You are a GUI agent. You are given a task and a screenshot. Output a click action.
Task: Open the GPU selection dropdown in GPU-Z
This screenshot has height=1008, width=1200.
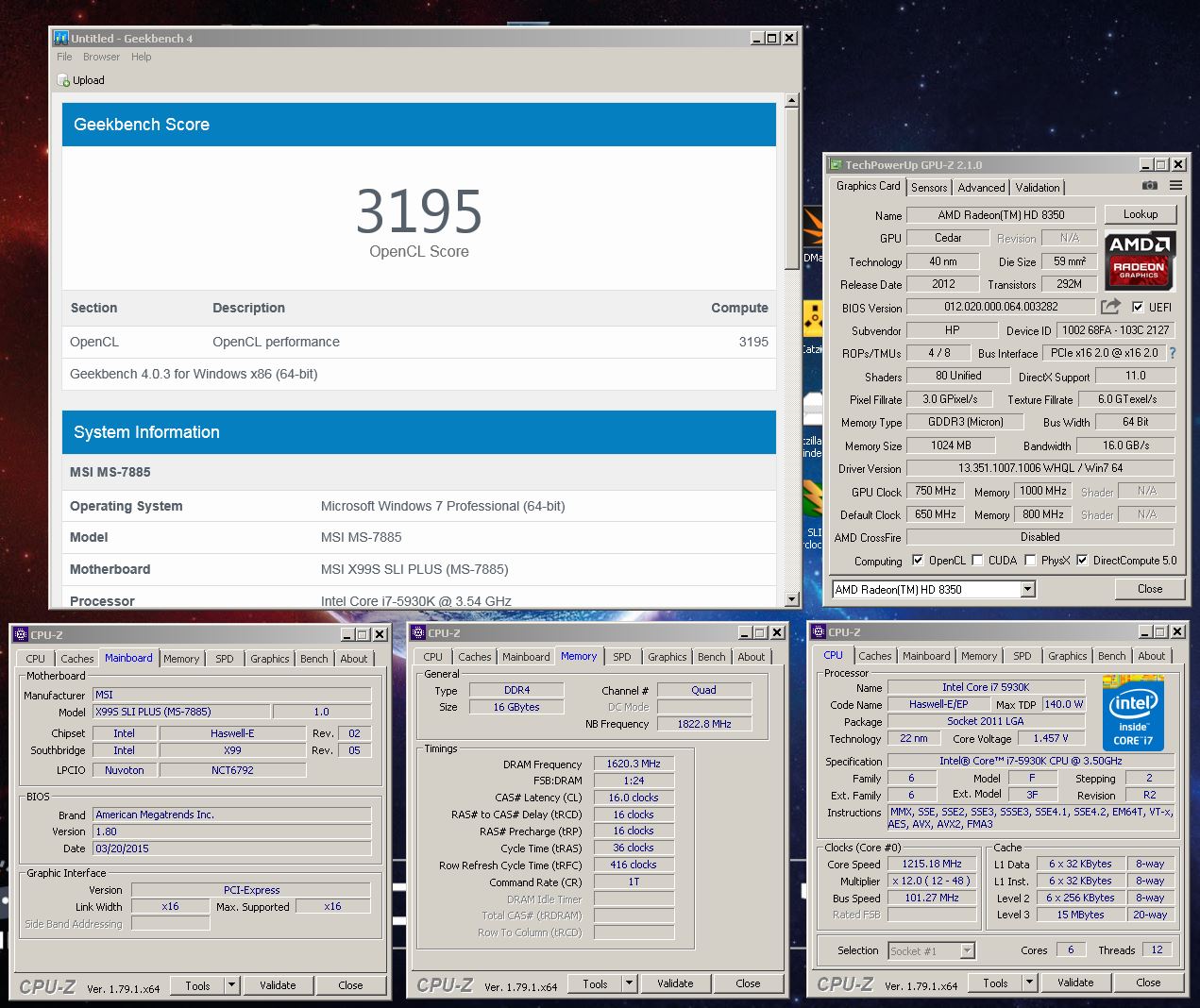coord(1028,589)
